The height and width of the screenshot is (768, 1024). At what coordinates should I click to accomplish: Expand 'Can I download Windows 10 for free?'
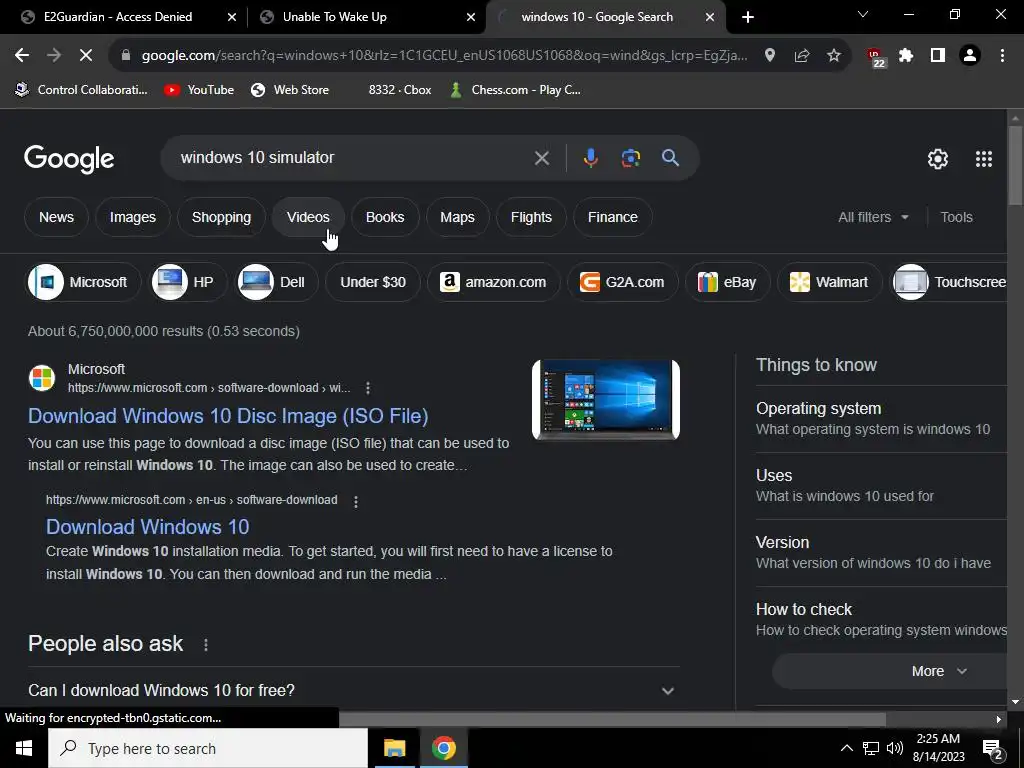tap(354, 690)
